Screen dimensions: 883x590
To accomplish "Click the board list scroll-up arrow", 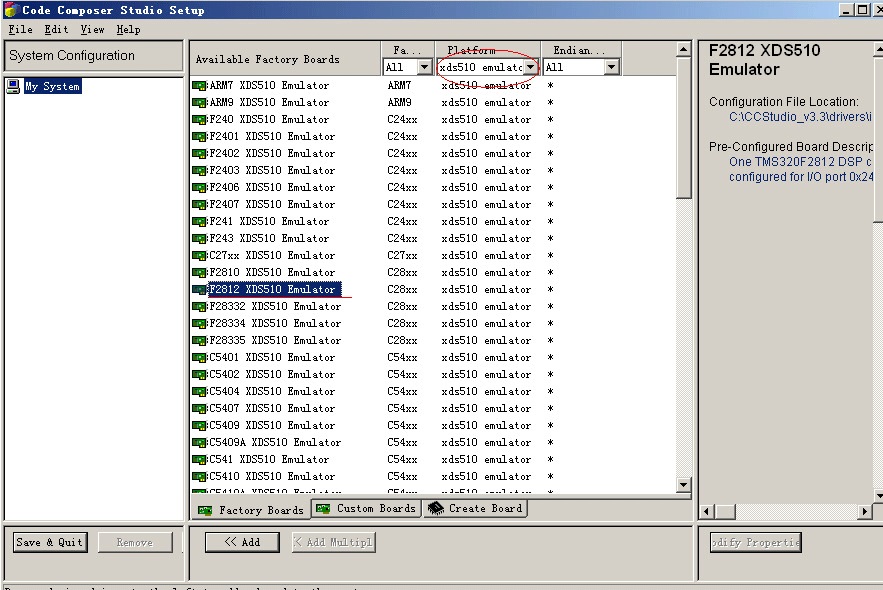I will point(684,50).
